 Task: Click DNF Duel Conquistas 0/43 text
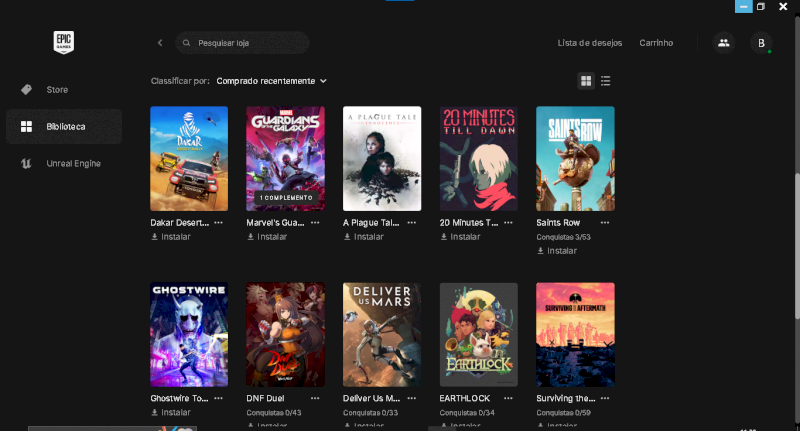click(x=273, y=413)
